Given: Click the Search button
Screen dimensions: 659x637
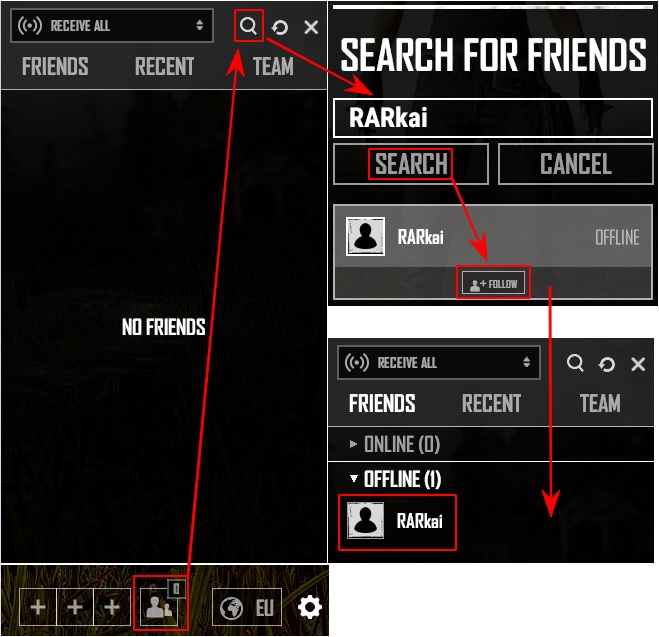Looking at the screenshot, I should click(x=411, y=164).
